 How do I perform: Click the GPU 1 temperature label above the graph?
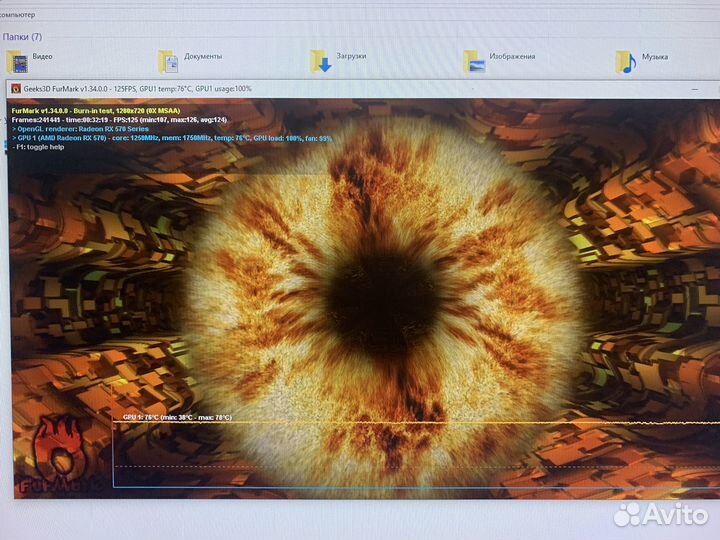point(176,416)
